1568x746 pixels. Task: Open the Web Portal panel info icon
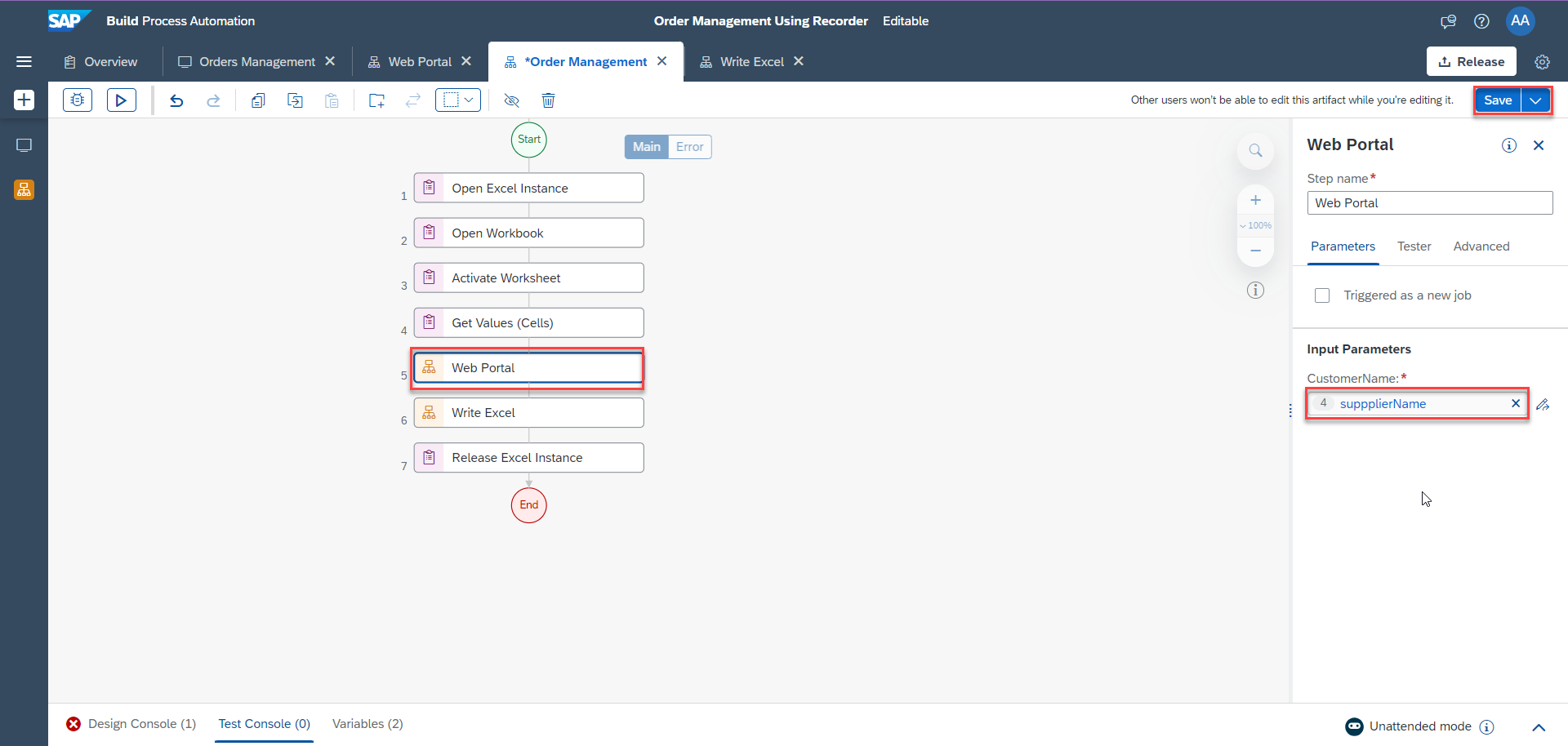1508,145
